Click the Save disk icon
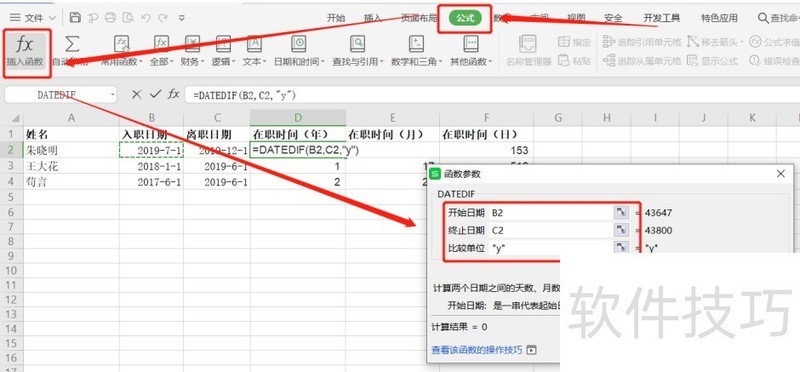 tap(75, 18)
